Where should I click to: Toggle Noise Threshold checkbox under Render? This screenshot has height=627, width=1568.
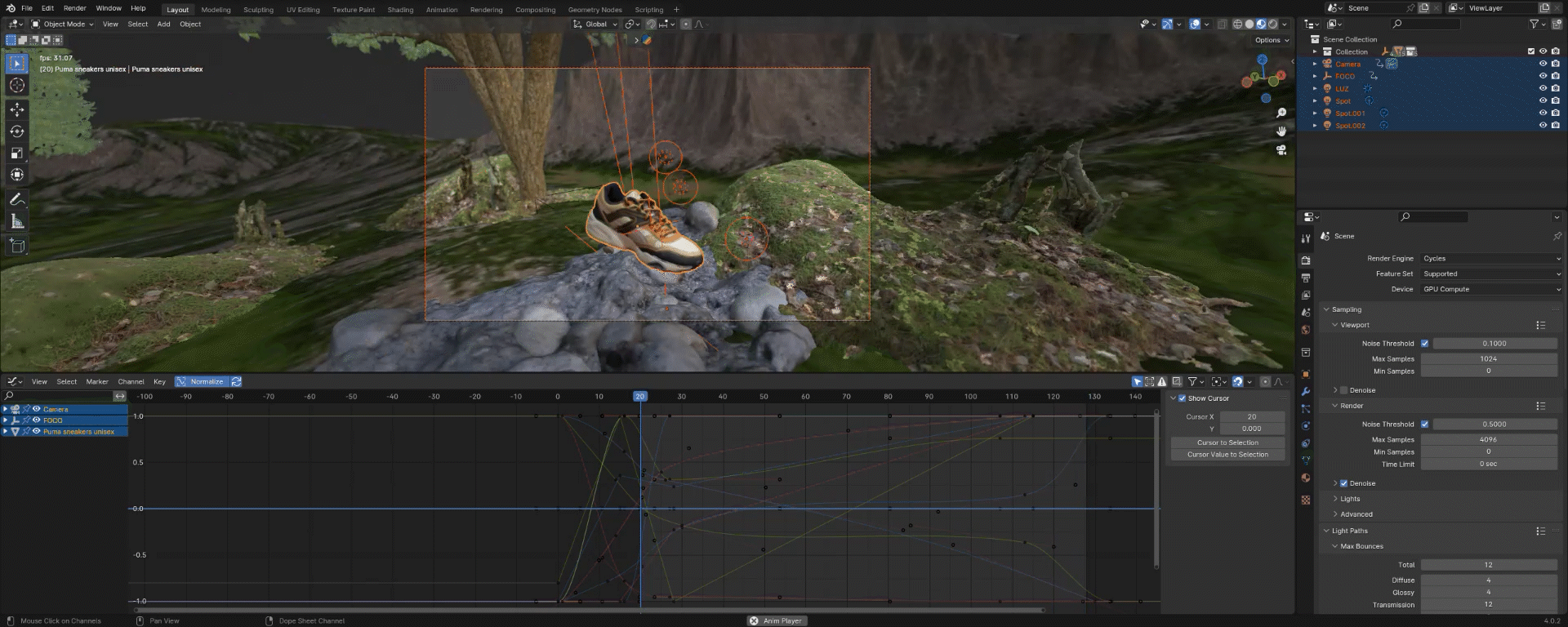point(1425,425)
